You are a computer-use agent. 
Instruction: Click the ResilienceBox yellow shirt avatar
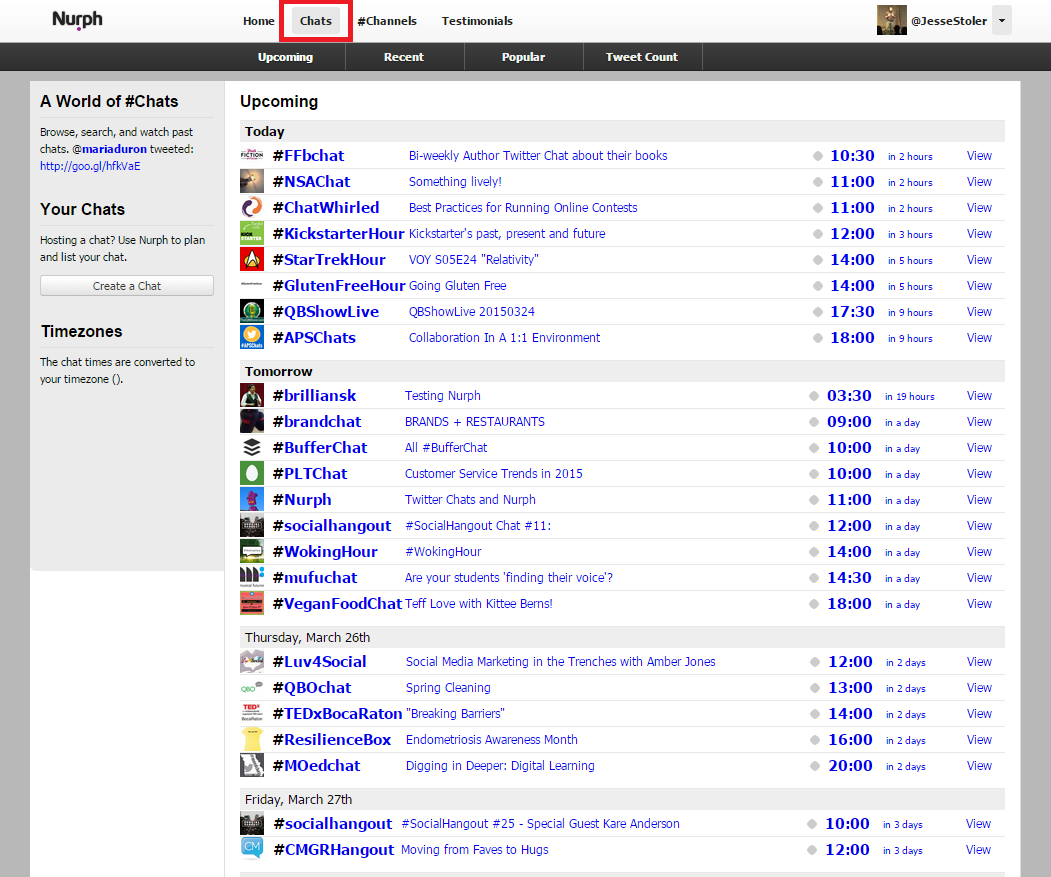(x=252, y=740)
